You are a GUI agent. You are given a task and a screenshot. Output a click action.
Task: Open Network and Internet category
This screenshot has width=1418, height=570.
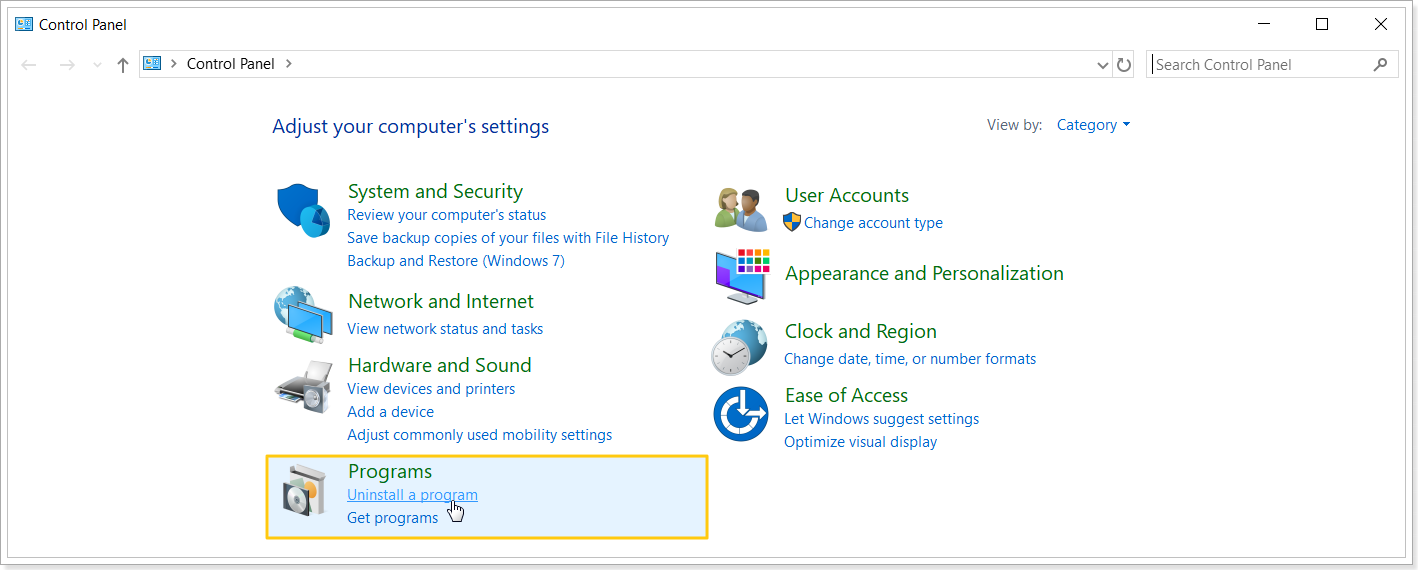[441, 301]
